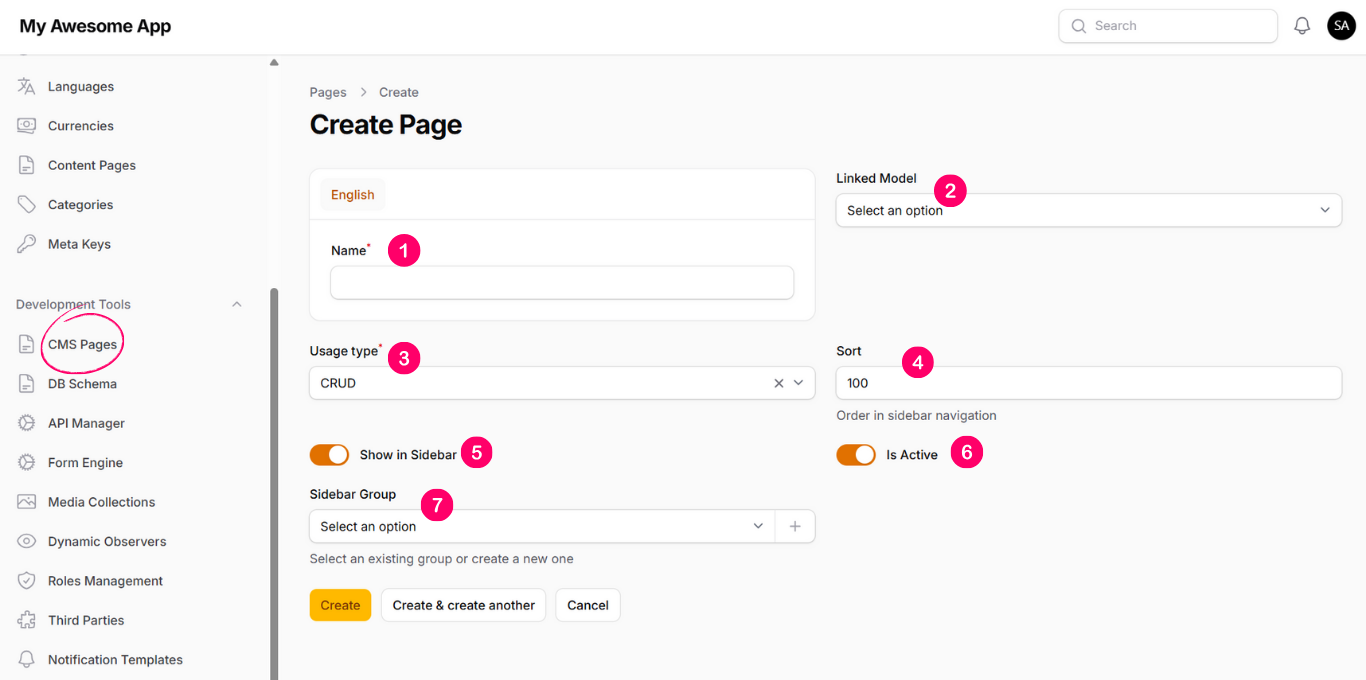Click the Dynamic Observers eye icon
This screenshot has height=680, width=1366.
[27, 541]
